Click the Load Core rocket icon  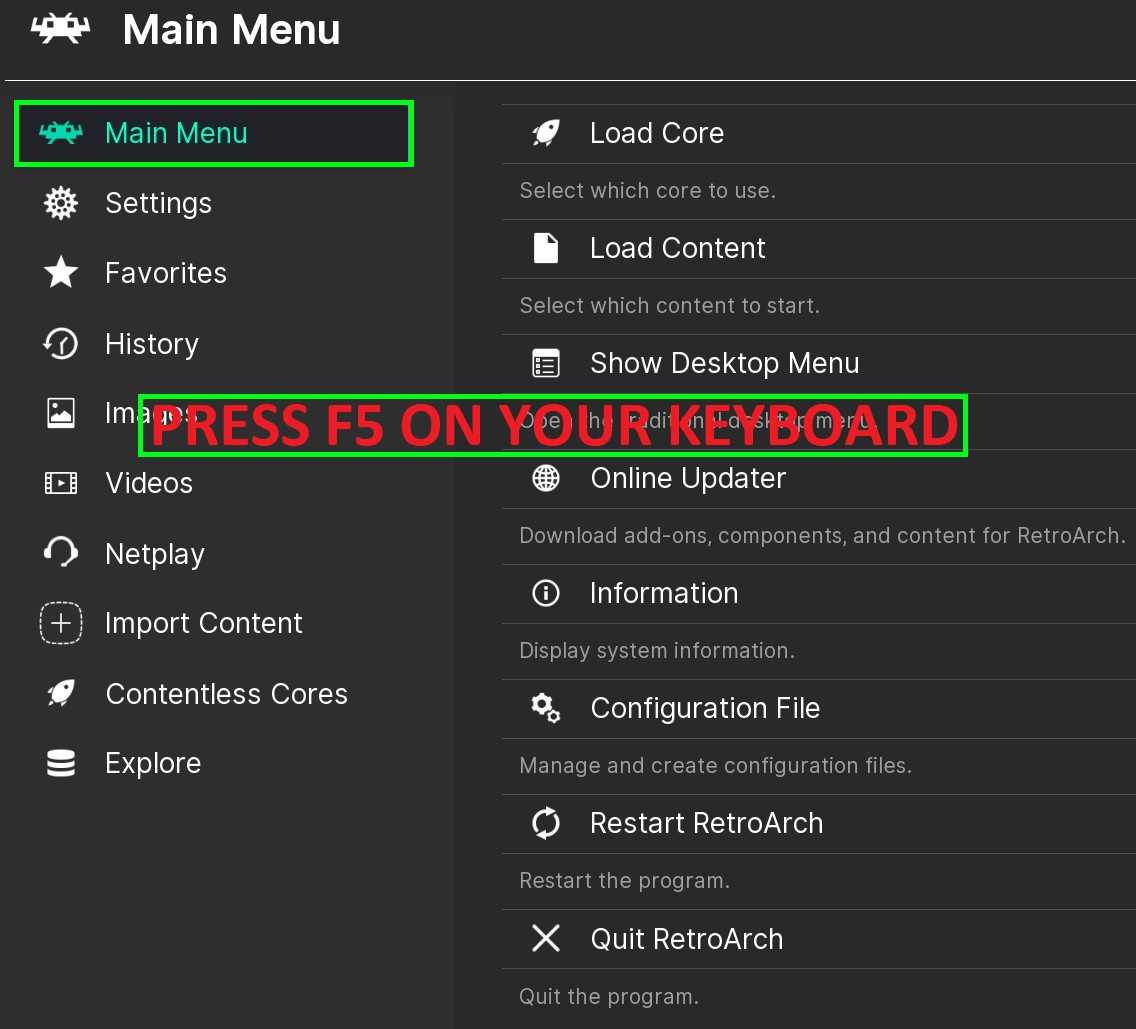(546, 133)
